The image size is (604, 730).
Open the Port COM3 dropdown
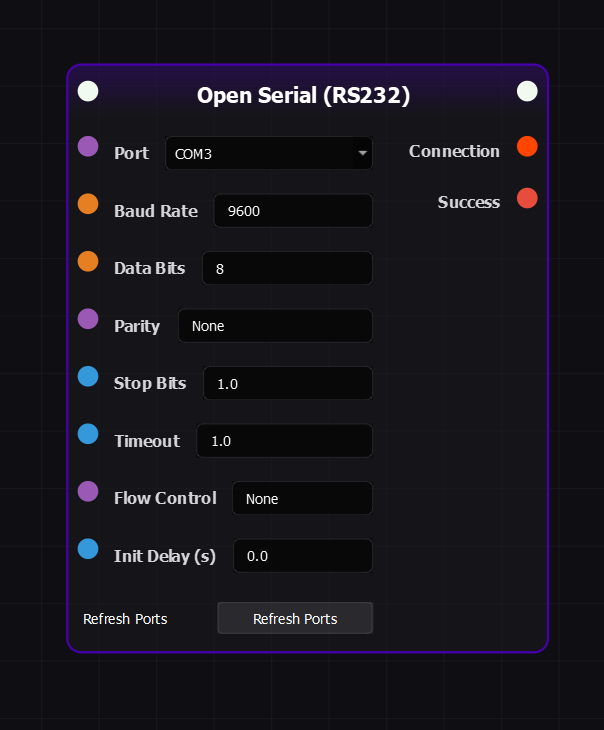pyautogui.click(x=269, y=154)
